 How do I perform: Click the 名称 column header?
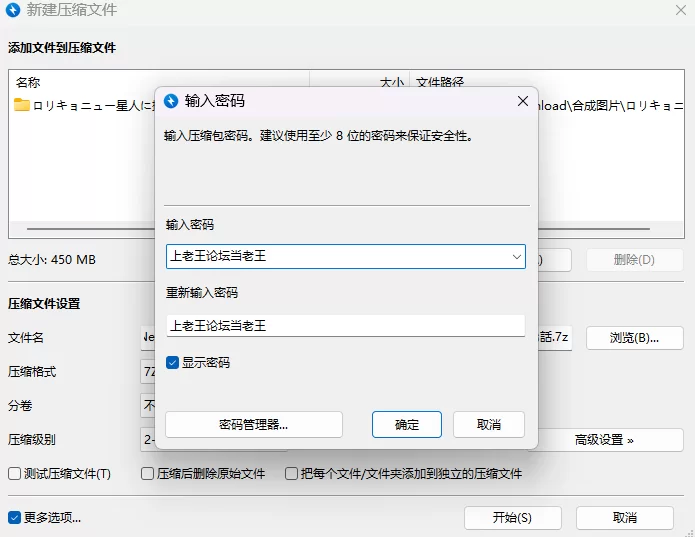[28, 82]
